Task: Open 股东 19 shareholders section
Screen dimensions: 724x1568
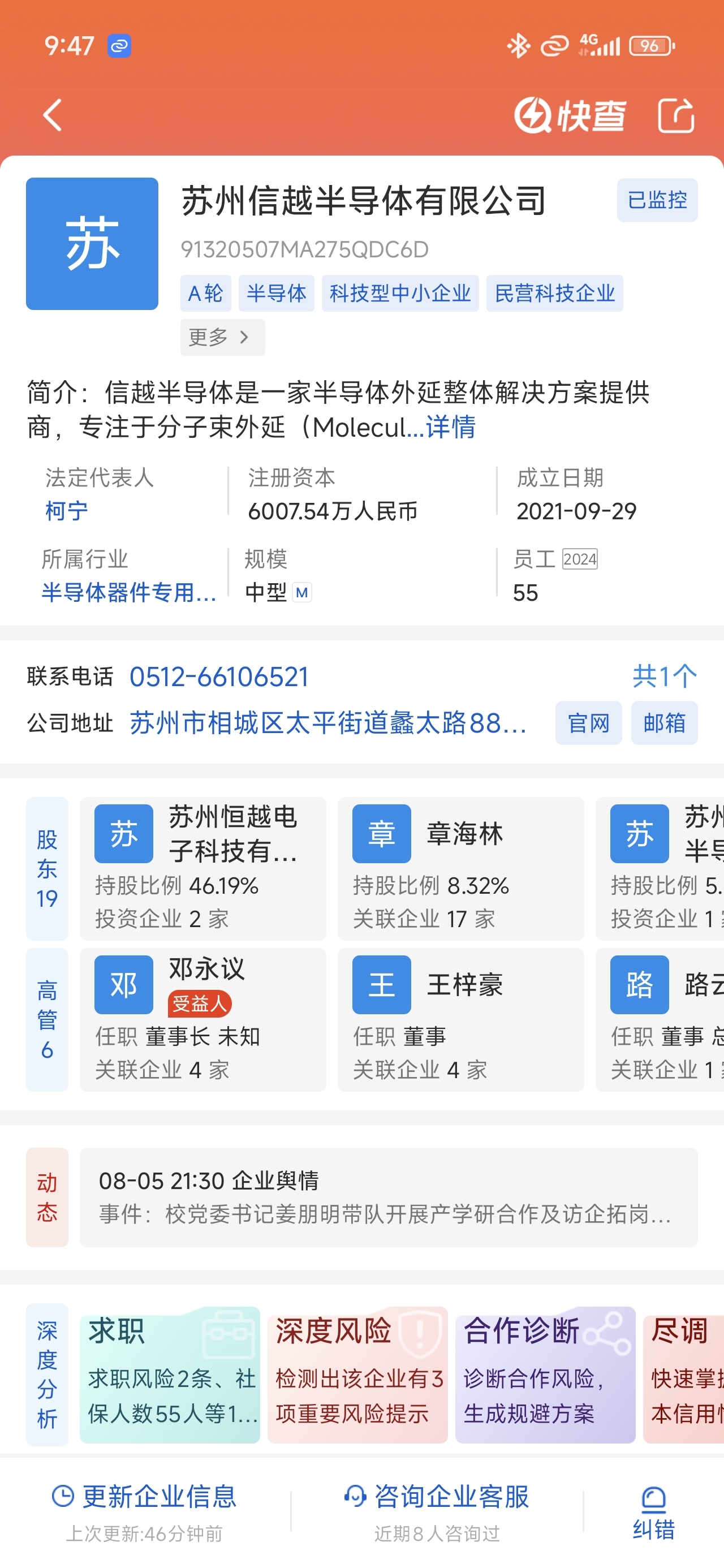Action: click(x=47, y=869)
